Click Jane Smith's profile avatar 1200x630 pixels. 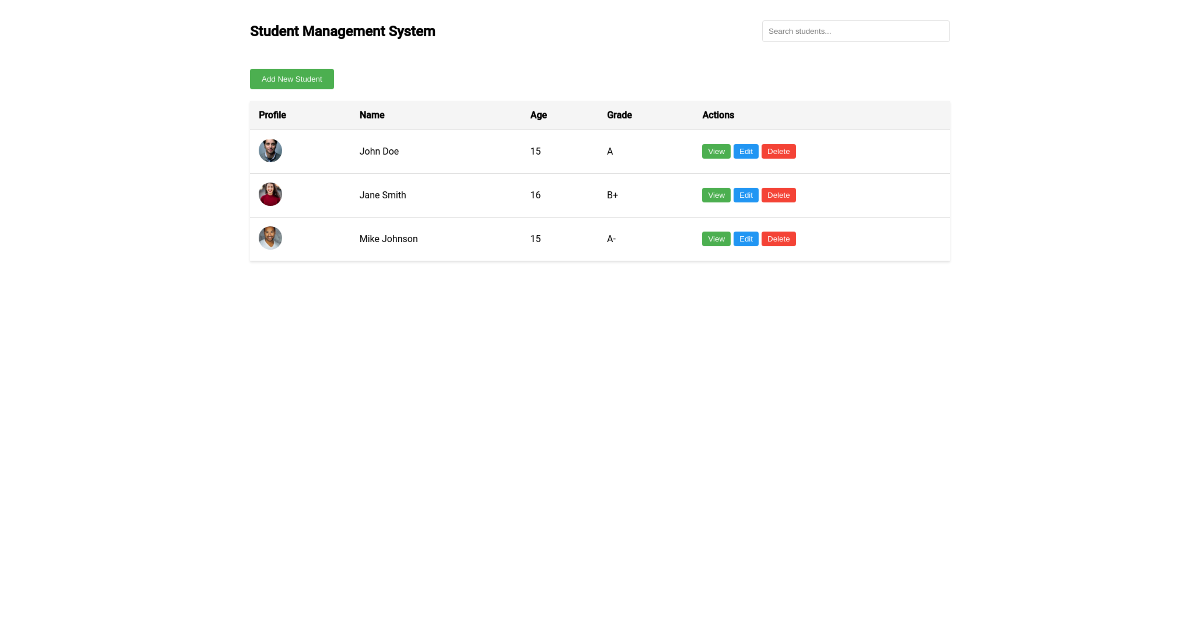(x=270, y=194)
